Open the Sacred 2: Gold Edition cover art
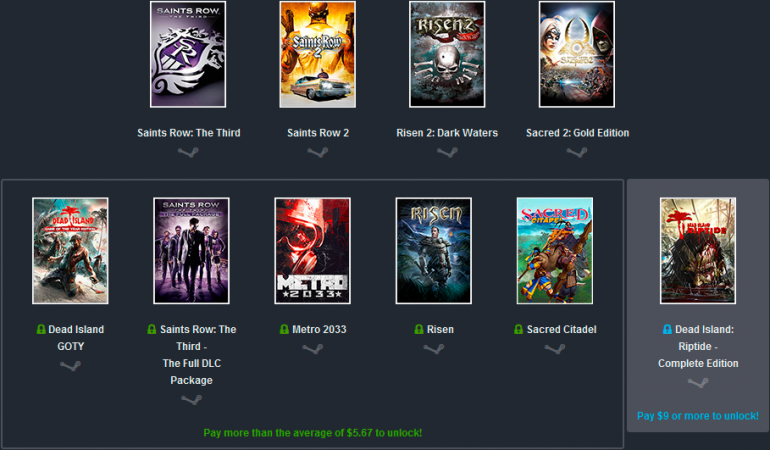This screenshot has height=450, width=770. point(577,54)
